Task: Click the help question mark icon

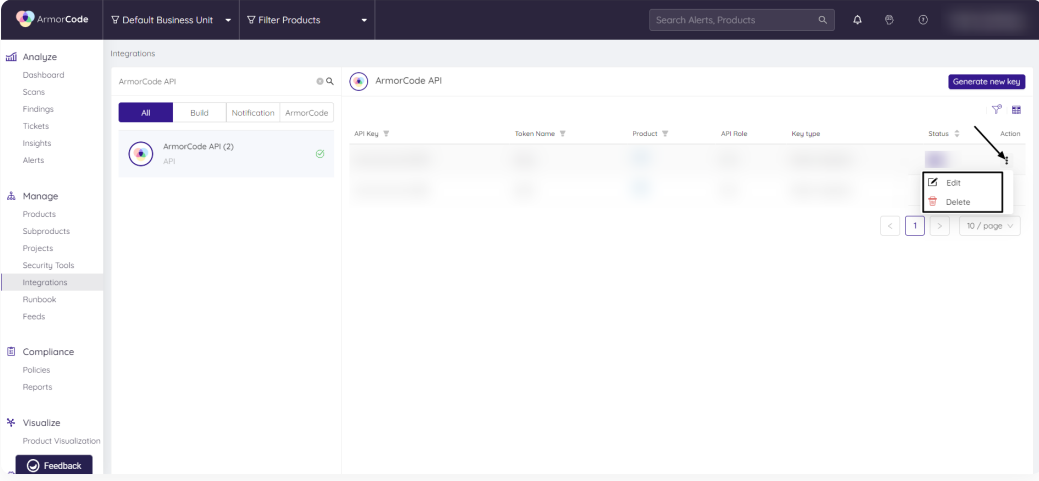Action: (922, 20)
